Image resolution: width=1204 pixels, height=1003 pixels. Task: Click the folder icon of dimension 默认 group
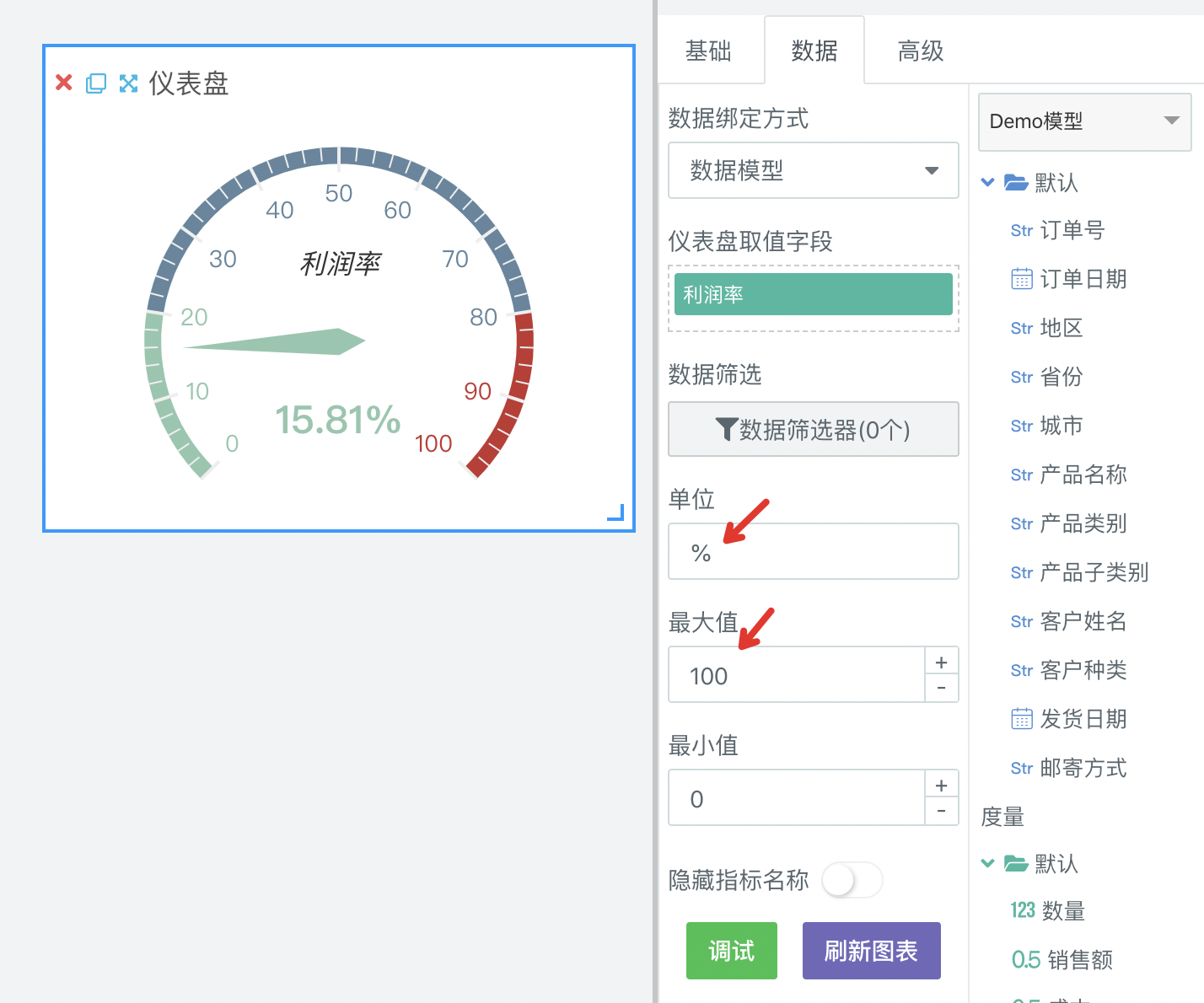tap(1016, 182)
